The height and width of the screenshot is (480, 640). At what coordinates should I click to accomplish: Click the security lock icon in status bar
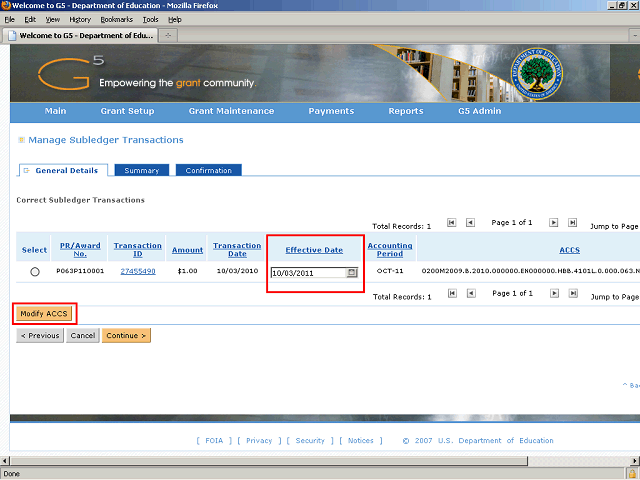tap(632, 473)
